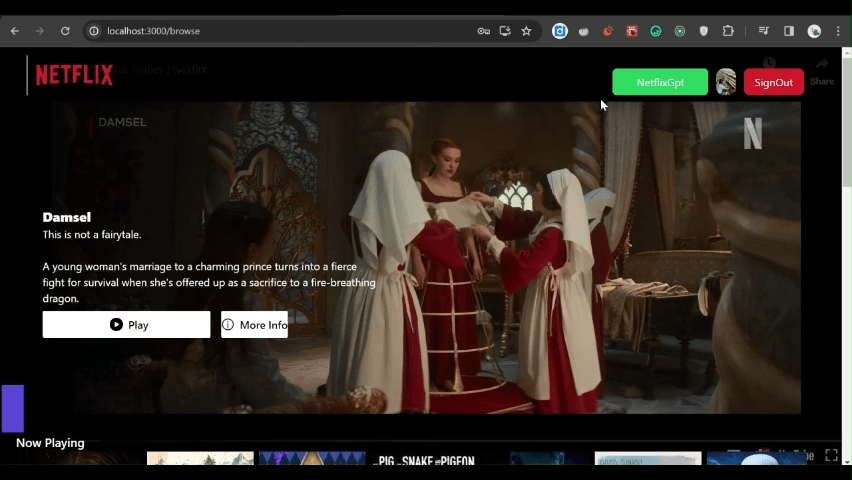Screen dimensions: 852x480
Task: Open the blue 'd' extension
Action: 560,31
